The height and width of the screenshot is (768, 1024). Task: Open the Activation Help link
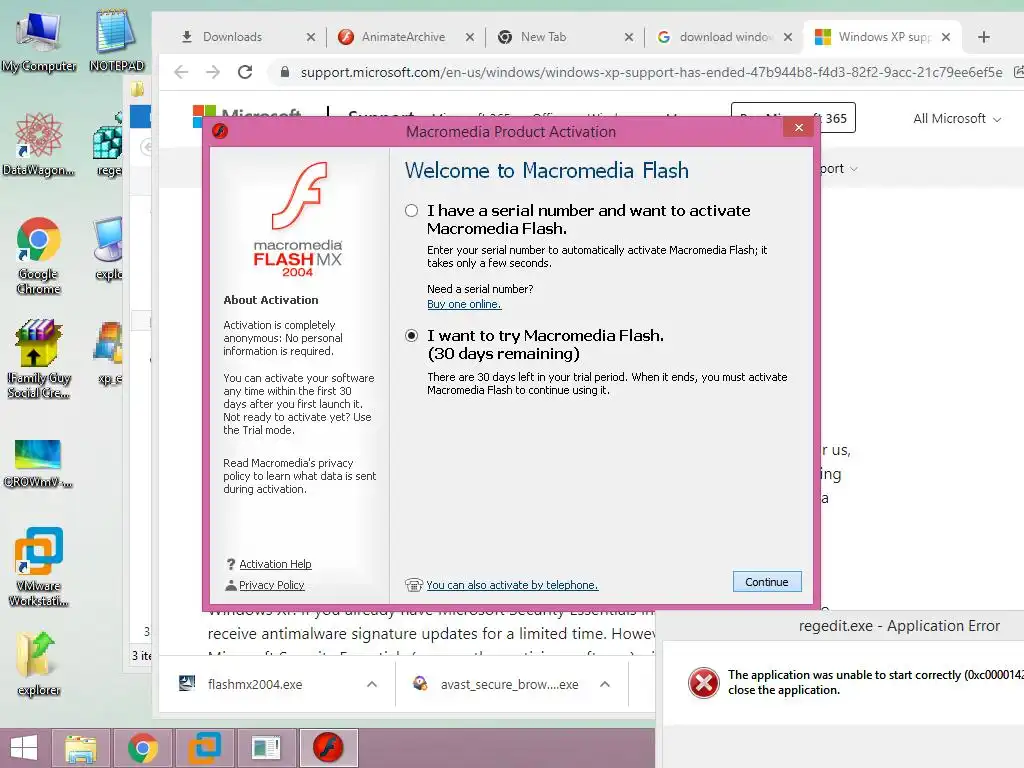(x=275, y=564)
